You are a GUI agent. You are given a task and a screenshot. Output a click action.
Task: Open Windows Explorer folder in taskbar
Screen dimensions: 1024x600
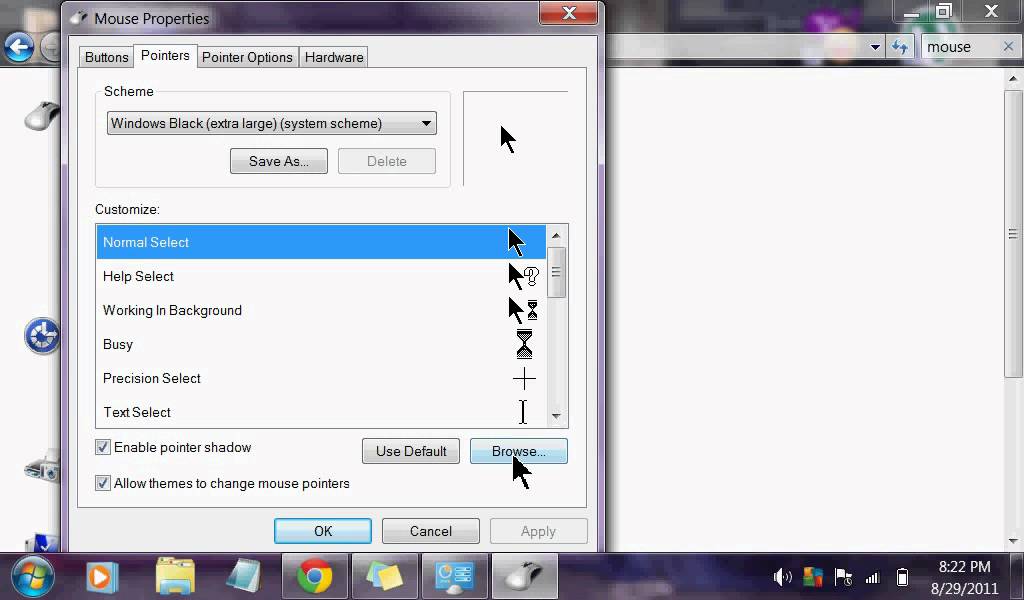[176, 576]
